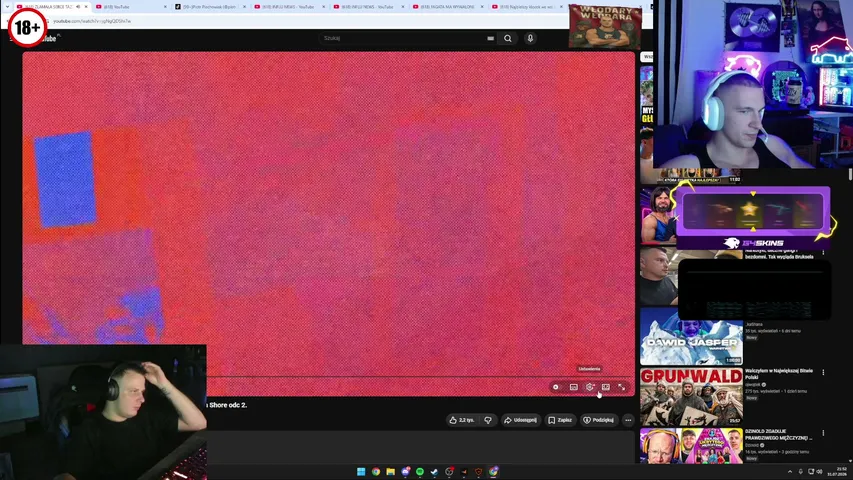Open more actions ellipsis under the video
This screenshot has width=853, height=480.
tap(628, 420)
